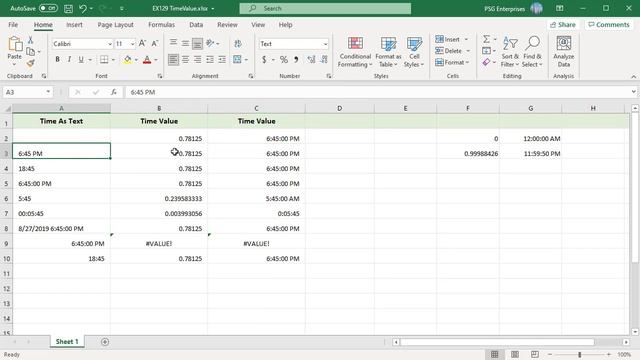640x360 pixels.
Task: Apply the yellow Fill Color
Action: point(128,60)
